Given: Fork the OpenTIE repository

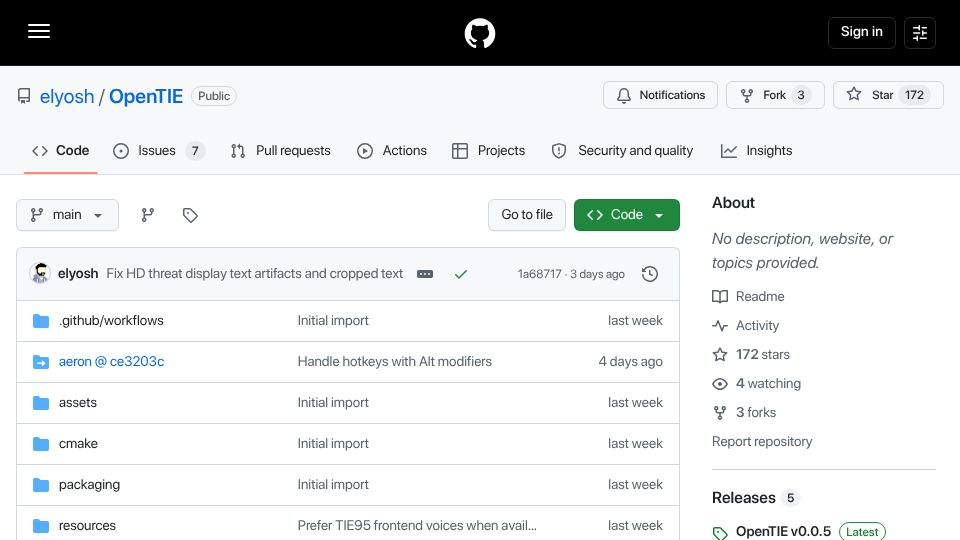Looking at the screenshot, I should [x=775, y=95].
